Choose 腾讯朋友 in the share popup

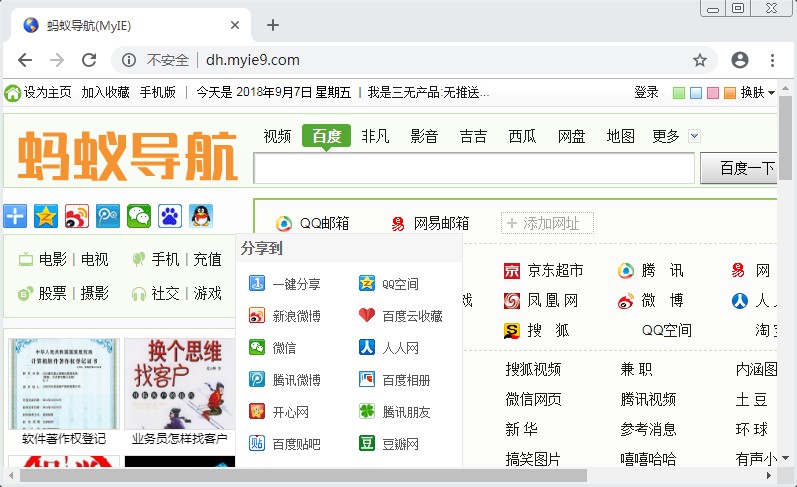[x=394, y=412]
